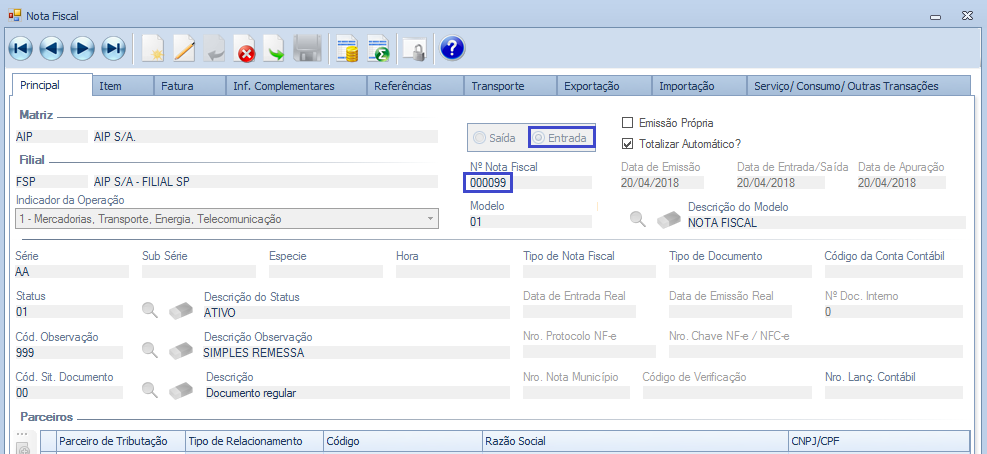
Task: Click the AIP S/A - FILIAL SP text
Action: click(x=142, y=182)
